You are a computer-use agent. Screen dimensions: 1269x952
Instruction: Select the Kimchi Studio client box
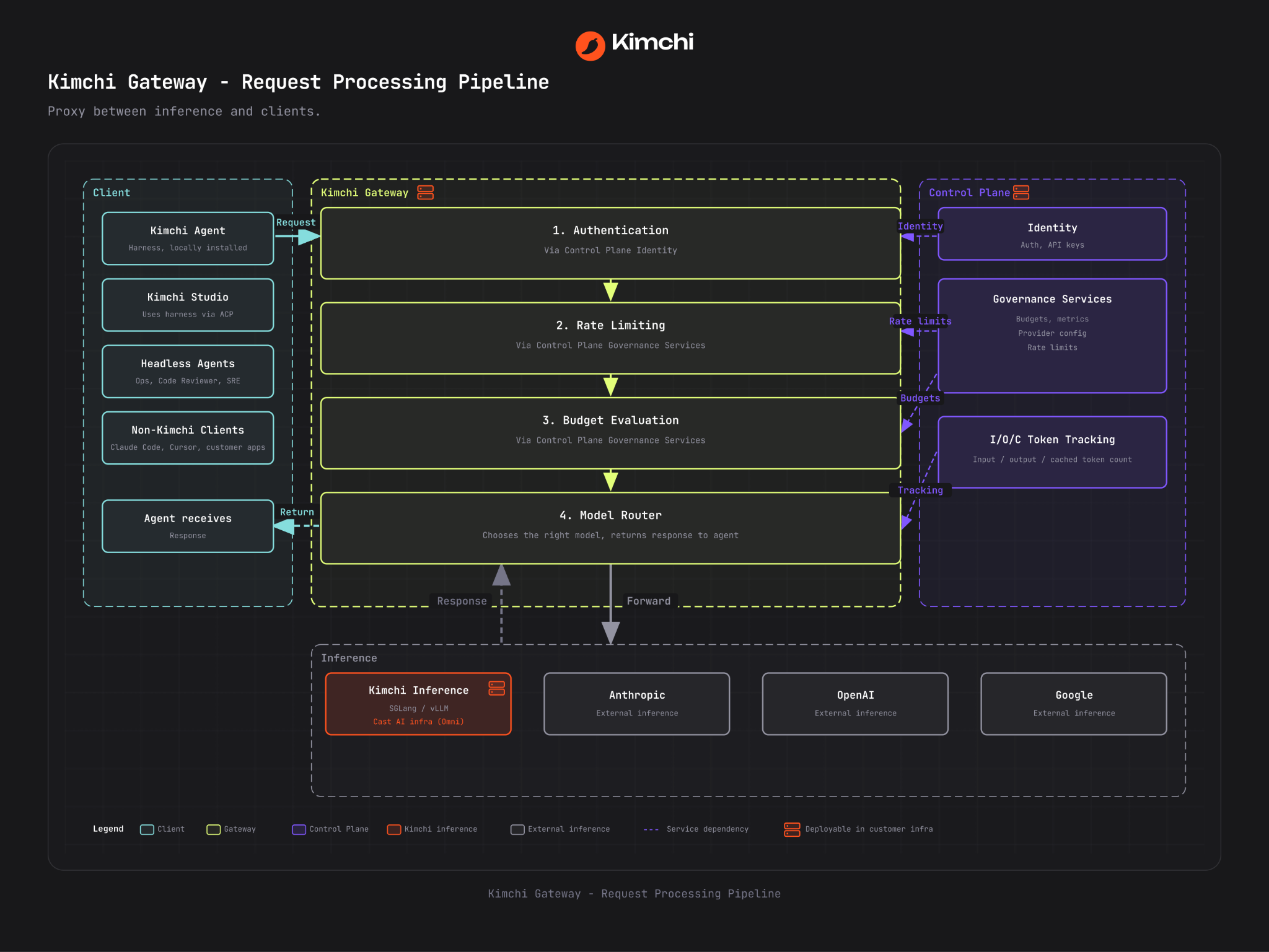click(x=188, y=305)
